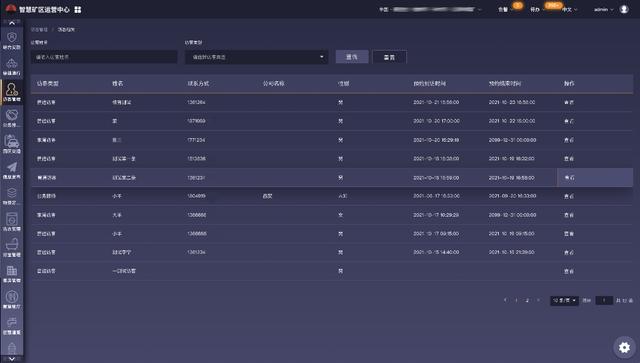Focus the visitor name input field
This screenshot has width=640, height=363.
tap(104, 57)
